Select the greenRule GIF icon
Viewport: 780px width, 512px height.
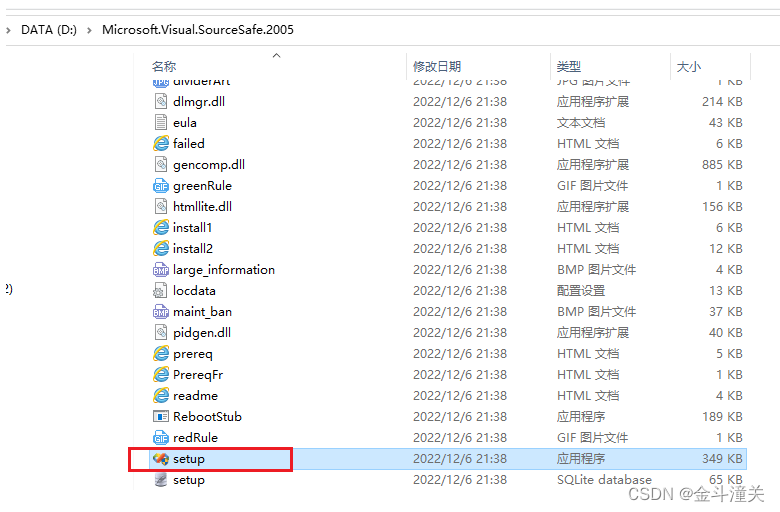click(x=161, y=186)
